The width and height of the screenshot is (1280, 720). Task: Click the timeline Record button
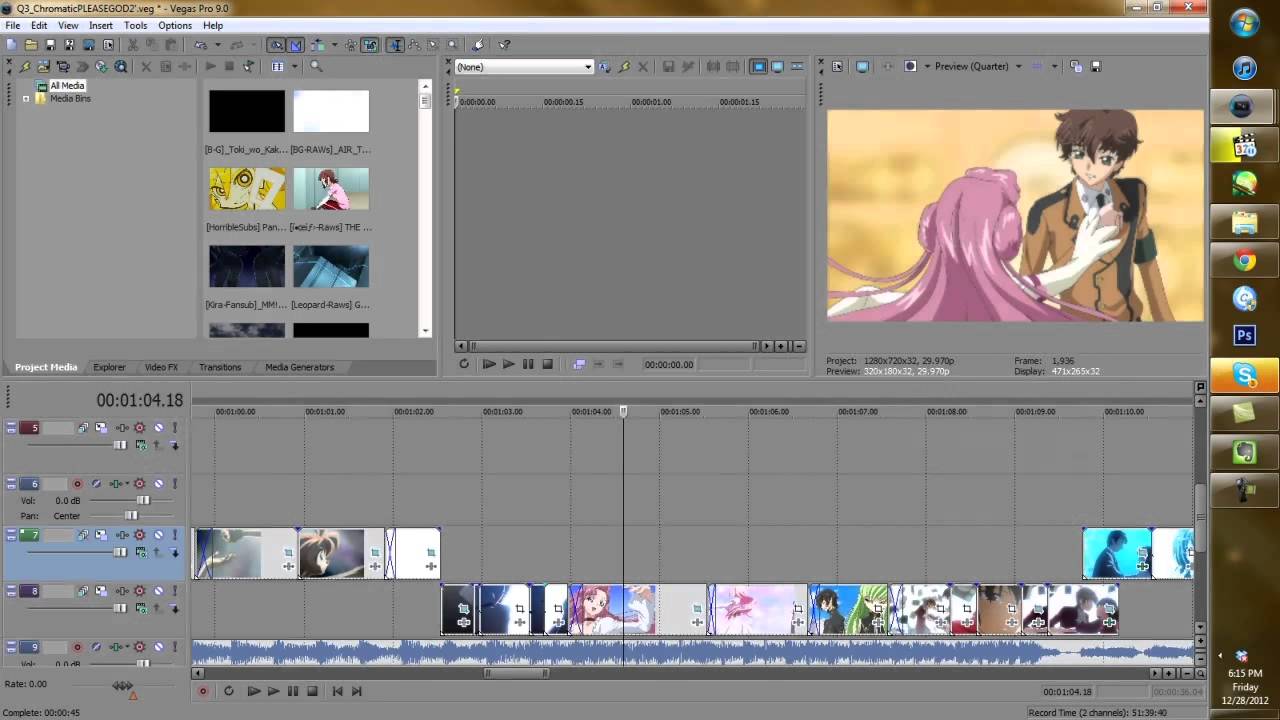click(x=203, y=691)
